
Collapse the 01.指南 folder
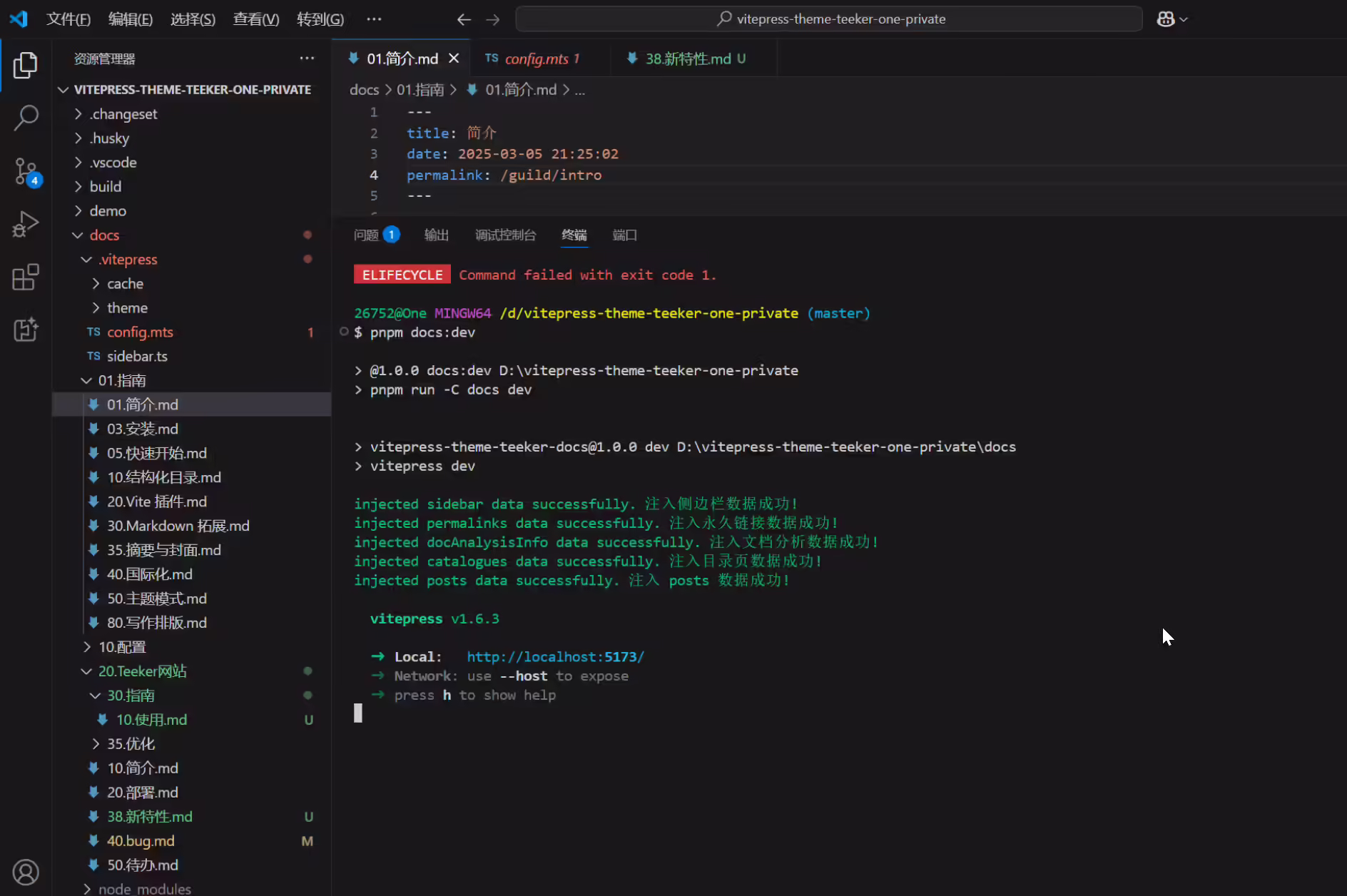pyautogui.click(x=191, y=380)
